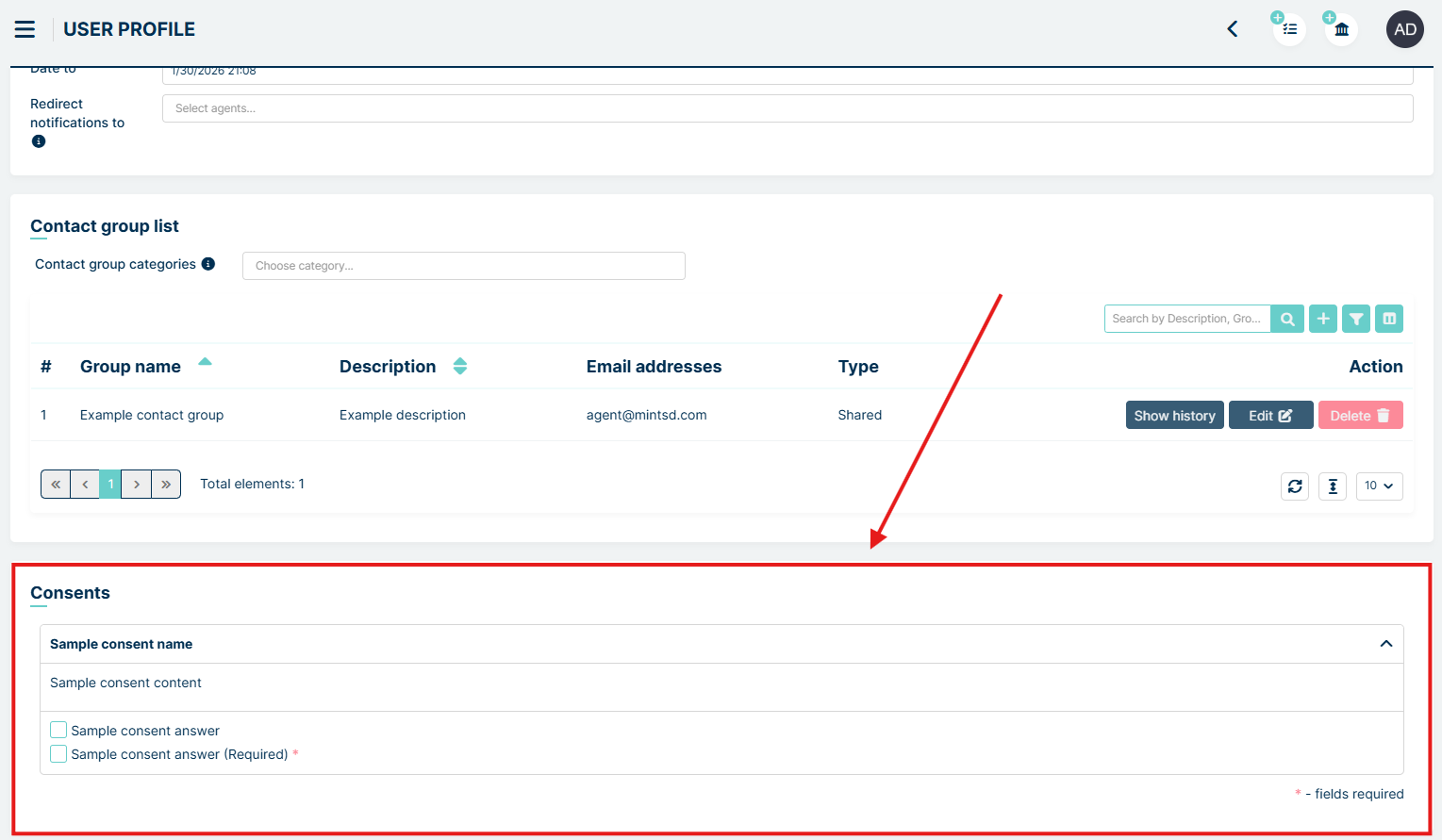Image resolution: width=1442 pixels, height=840 pixels.
Task: Open the hamburger navigation menu
Action: [25, 29]
